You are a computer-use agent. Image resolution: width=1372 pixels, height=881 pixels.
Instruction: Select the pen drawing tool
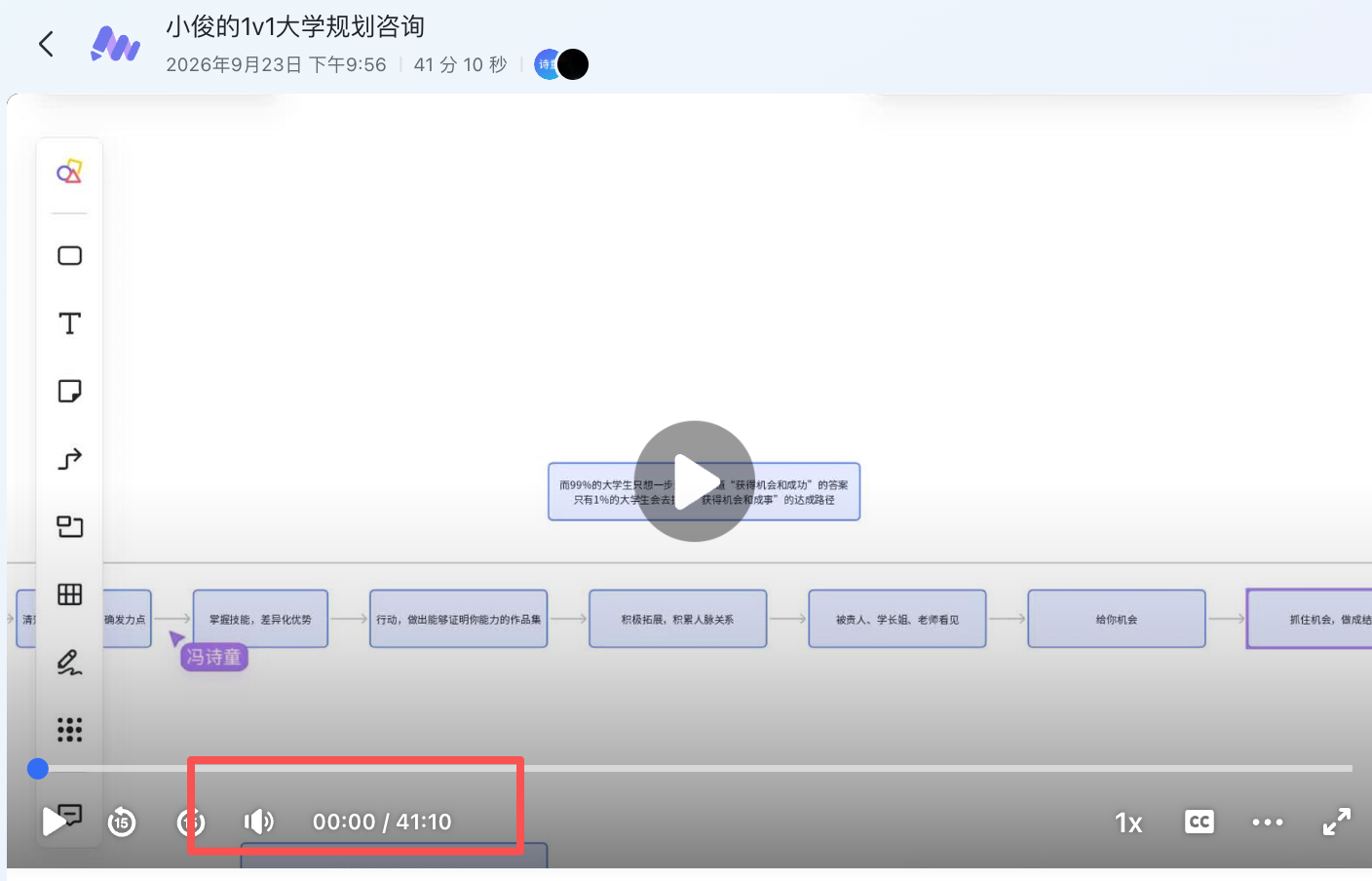click(69, 663)
